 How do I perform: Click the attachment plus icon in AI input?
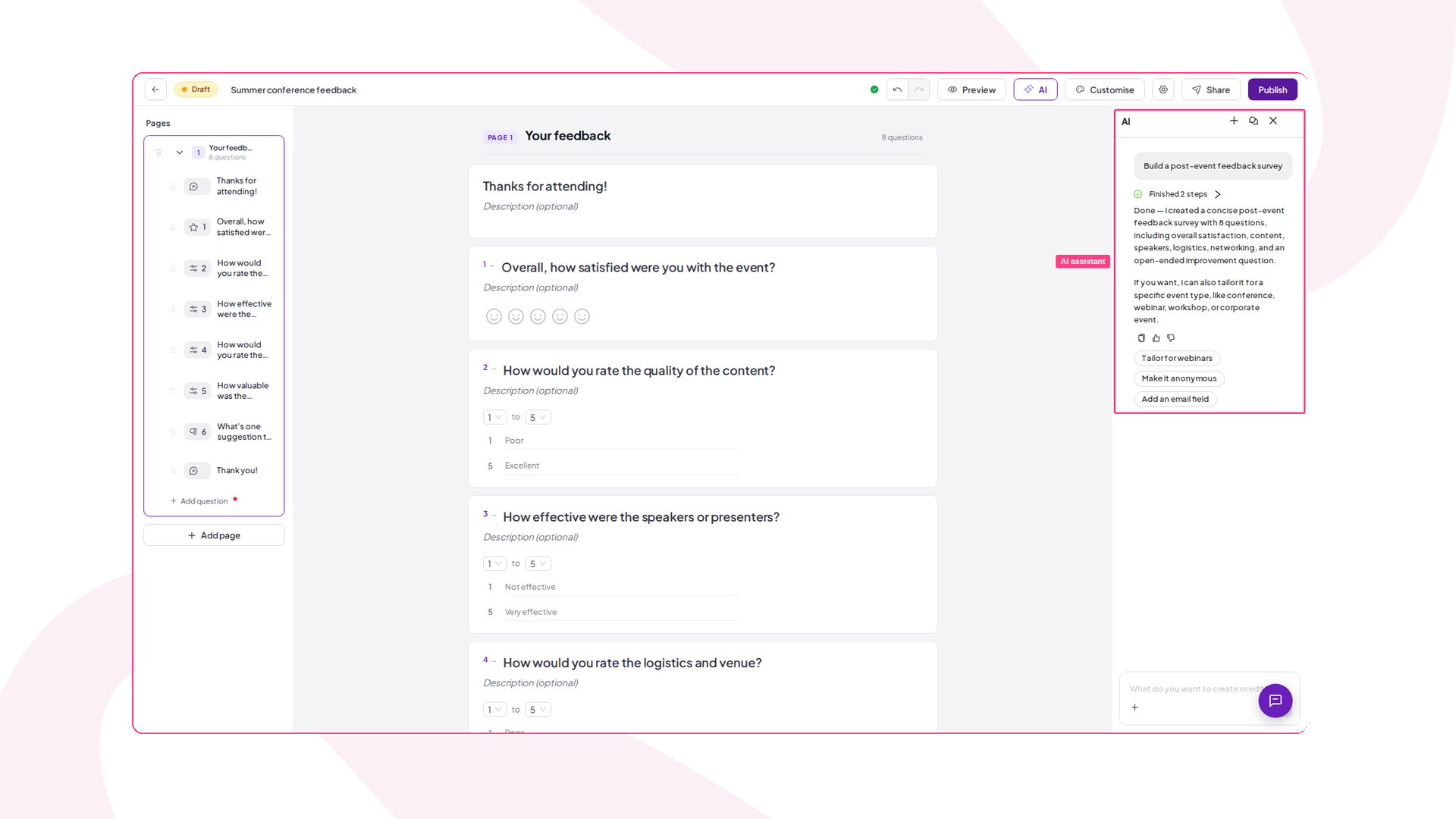pos(1135,708)
